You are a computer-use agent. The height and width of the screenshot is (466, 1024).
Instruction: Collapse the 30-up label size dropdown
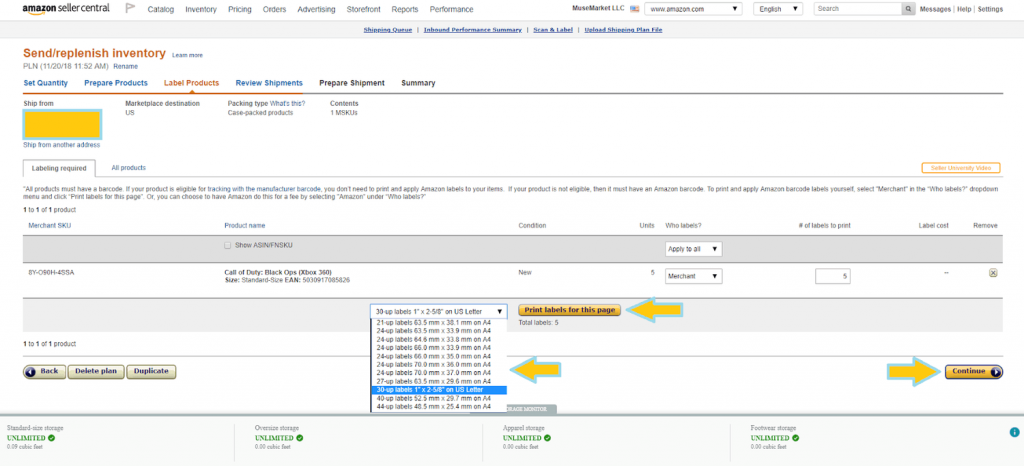(x=439, y=311)
